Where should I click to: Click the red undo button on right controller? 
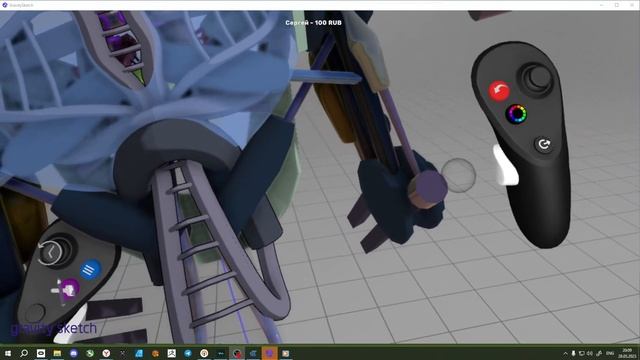tap(499, 91)
